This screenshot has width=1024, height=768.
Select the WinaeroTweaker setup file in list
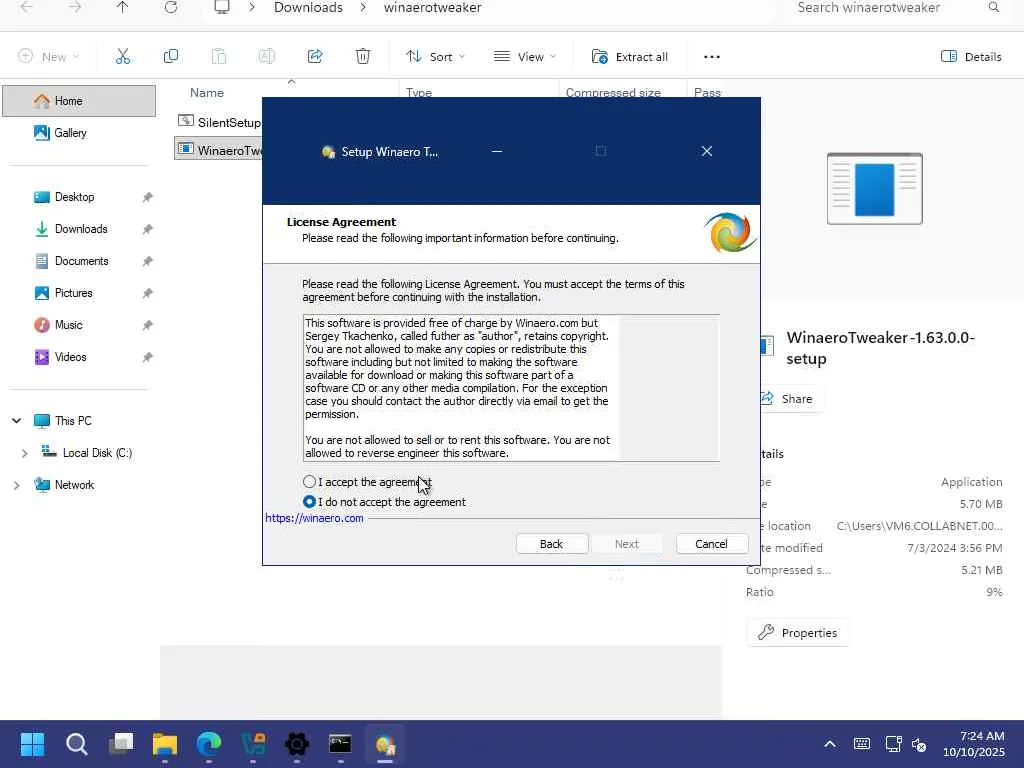pyautogui.click(x=219, y=150)
